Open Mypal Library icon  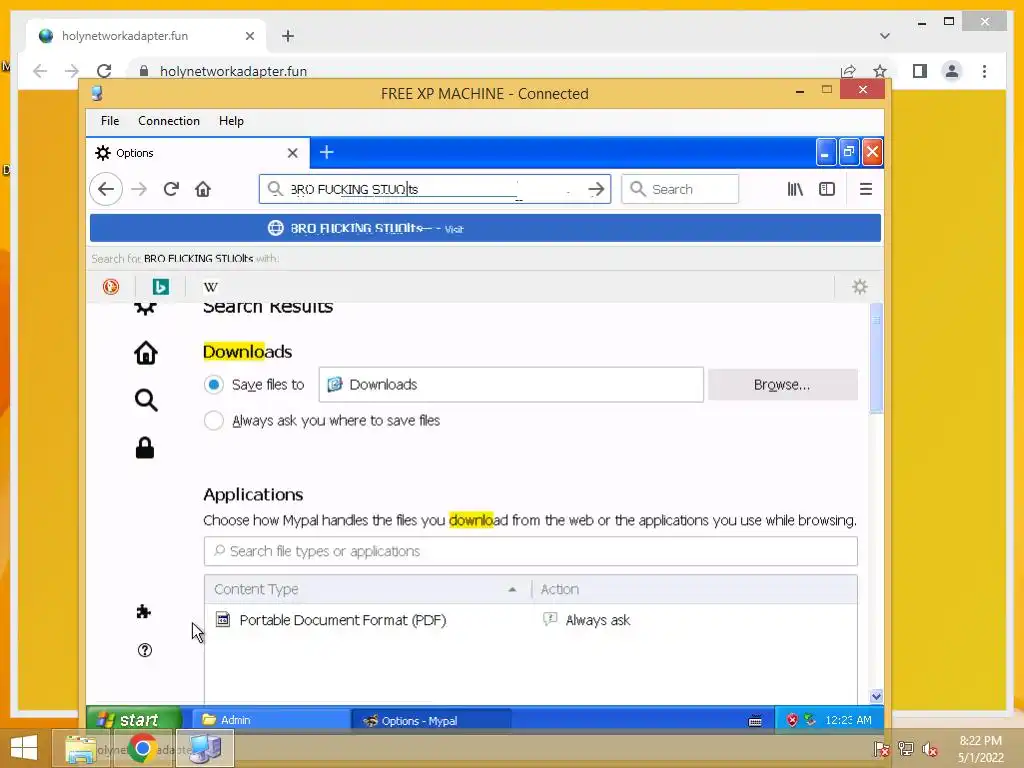(x=795, y=189)
